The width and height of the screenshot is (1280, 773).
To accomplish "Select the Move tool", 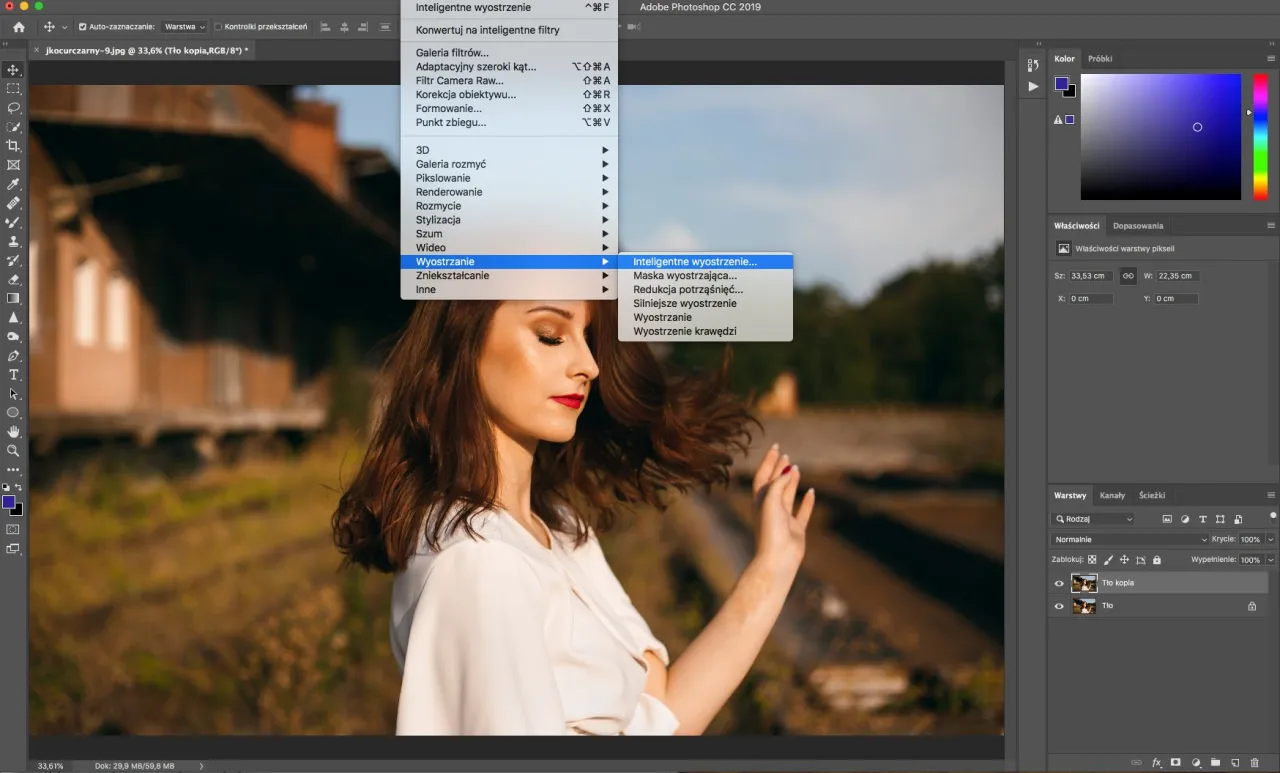I will click(13, 70).
